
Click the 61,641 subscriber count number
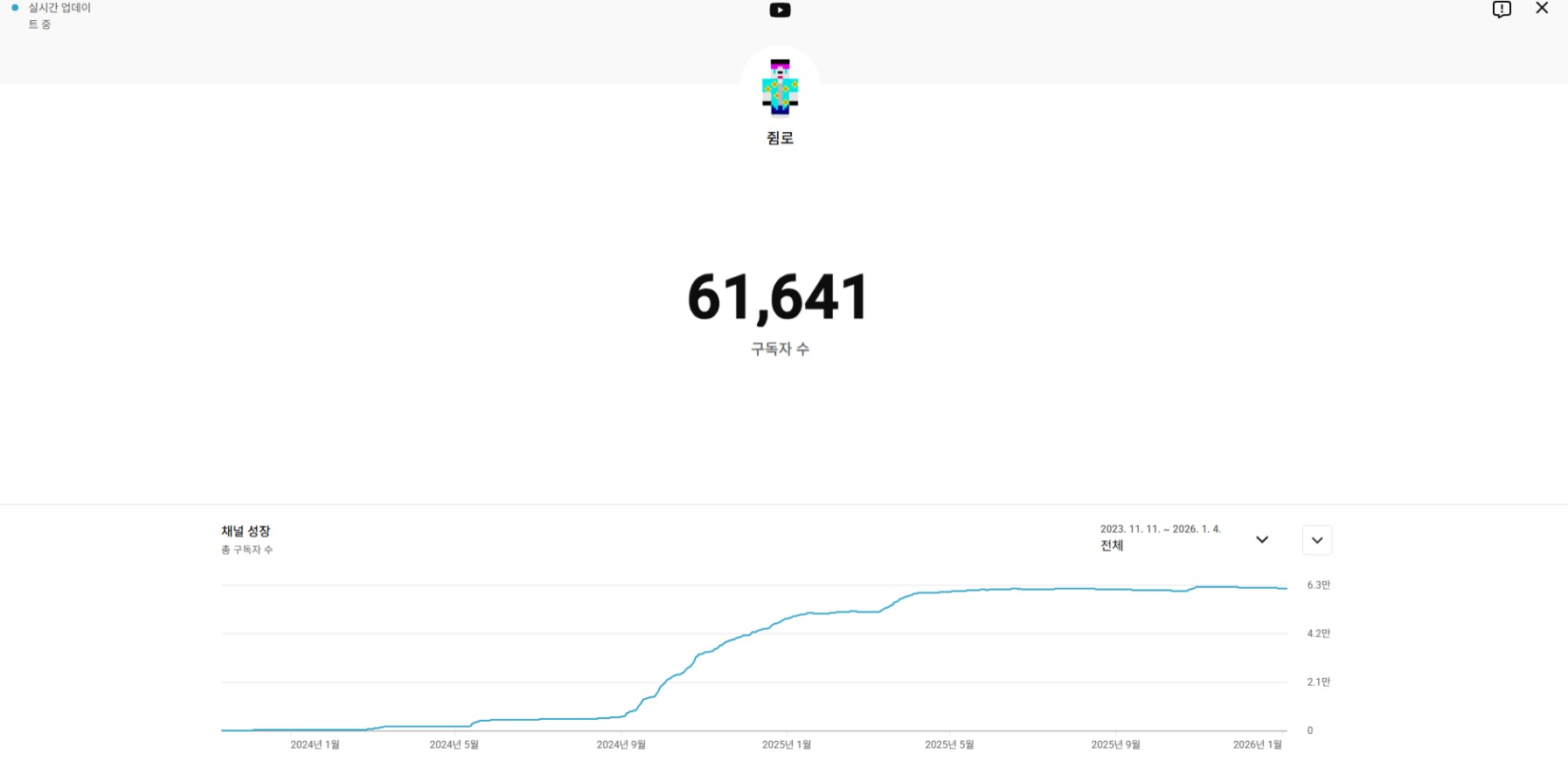(x=778, y=298)
